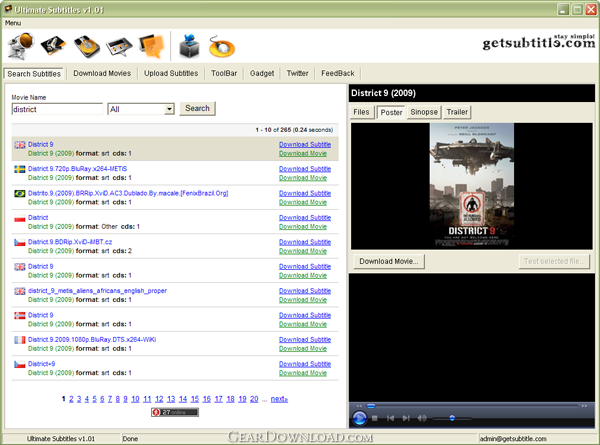The width and height of the screenshot is (600, 445).
Task: Go to results page 10
Action: tap(135, 399)
